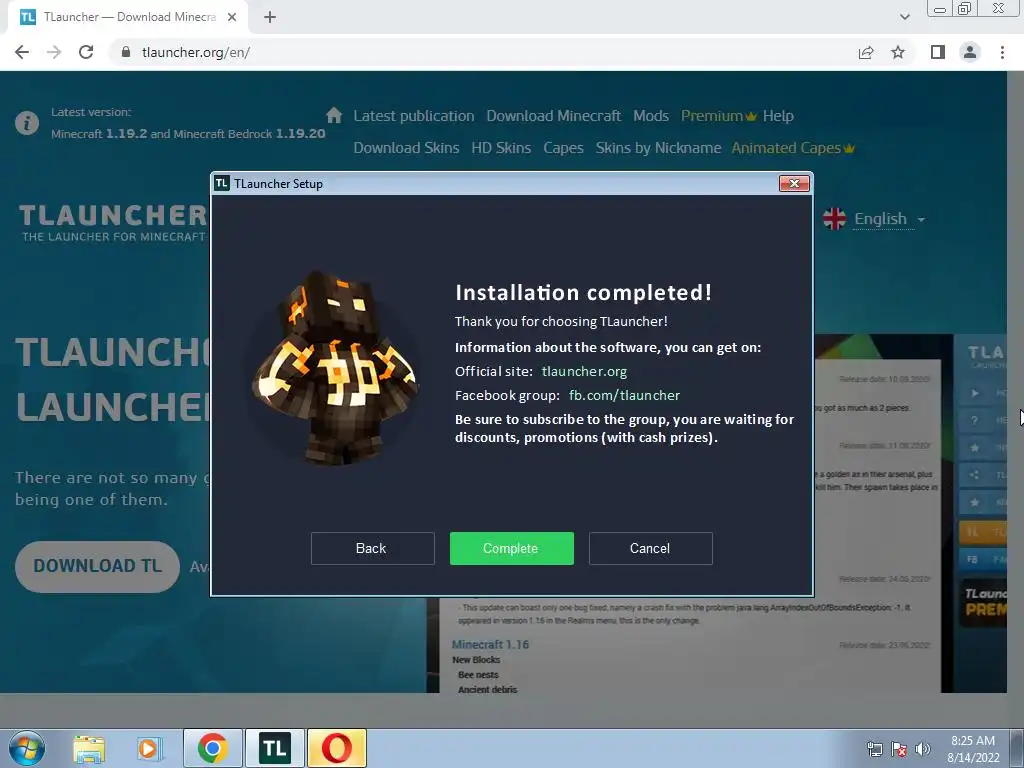Open Download Skins menu item
Screen dimensions: 1024x768
click(406, 148)
